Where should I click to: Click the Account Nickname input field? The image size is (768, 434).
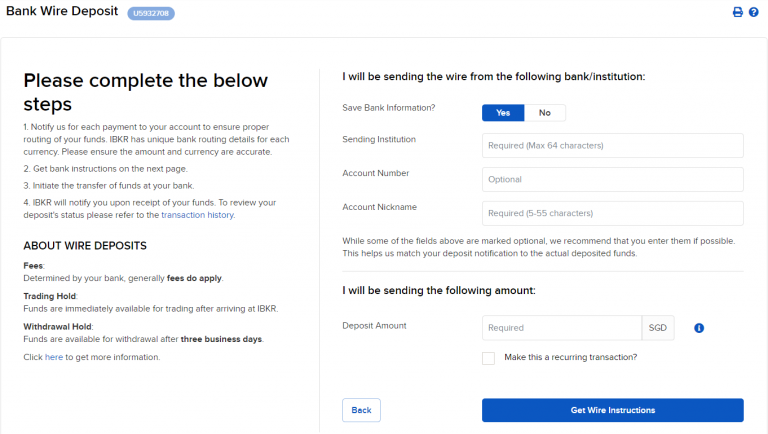(612, 213)
